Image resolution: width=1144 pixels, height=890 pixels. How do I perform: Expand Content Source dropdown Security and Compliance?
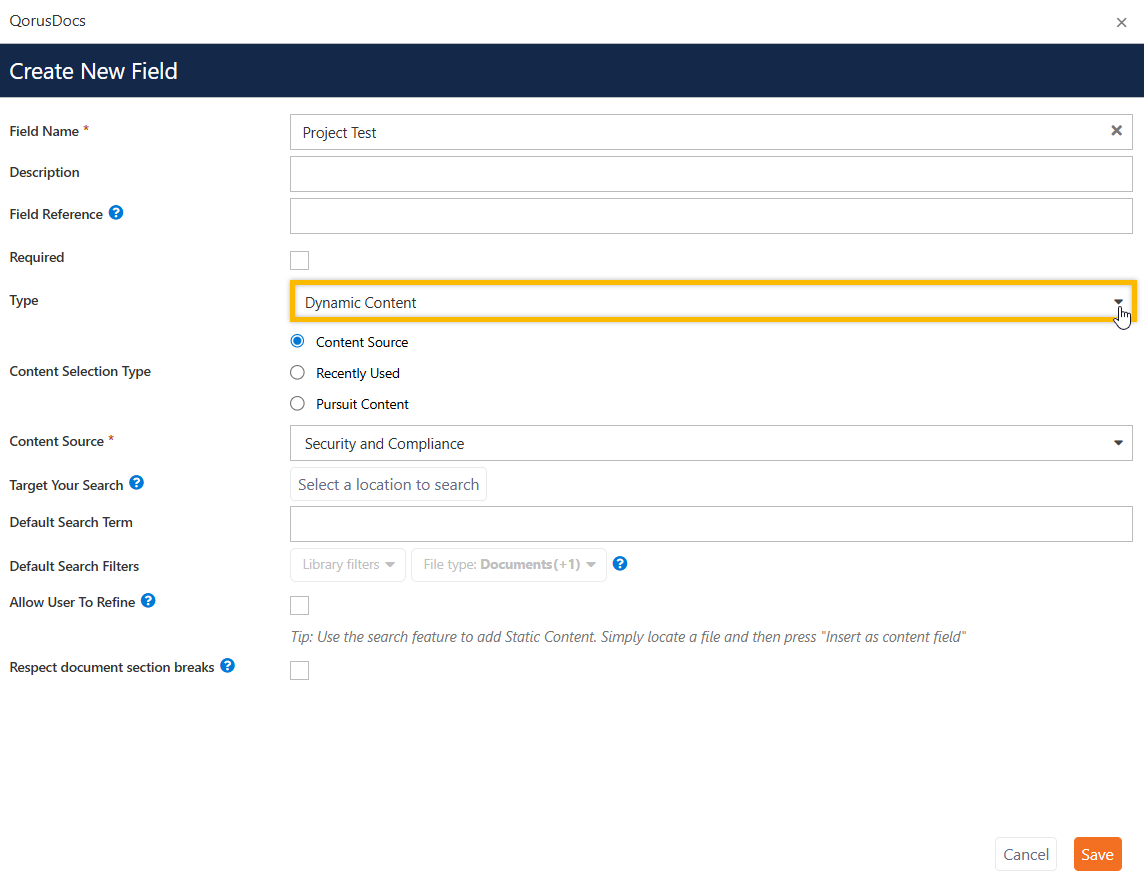click(x=710, y=443)
